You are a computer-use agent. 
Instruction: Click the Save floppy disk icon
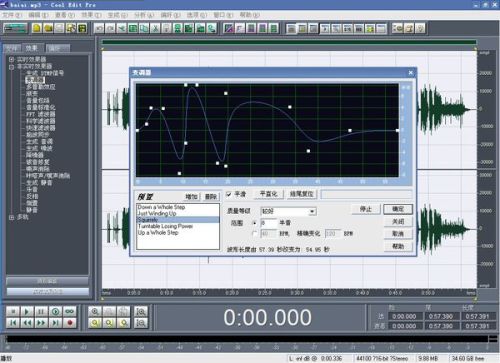click(x=82, y=28)
